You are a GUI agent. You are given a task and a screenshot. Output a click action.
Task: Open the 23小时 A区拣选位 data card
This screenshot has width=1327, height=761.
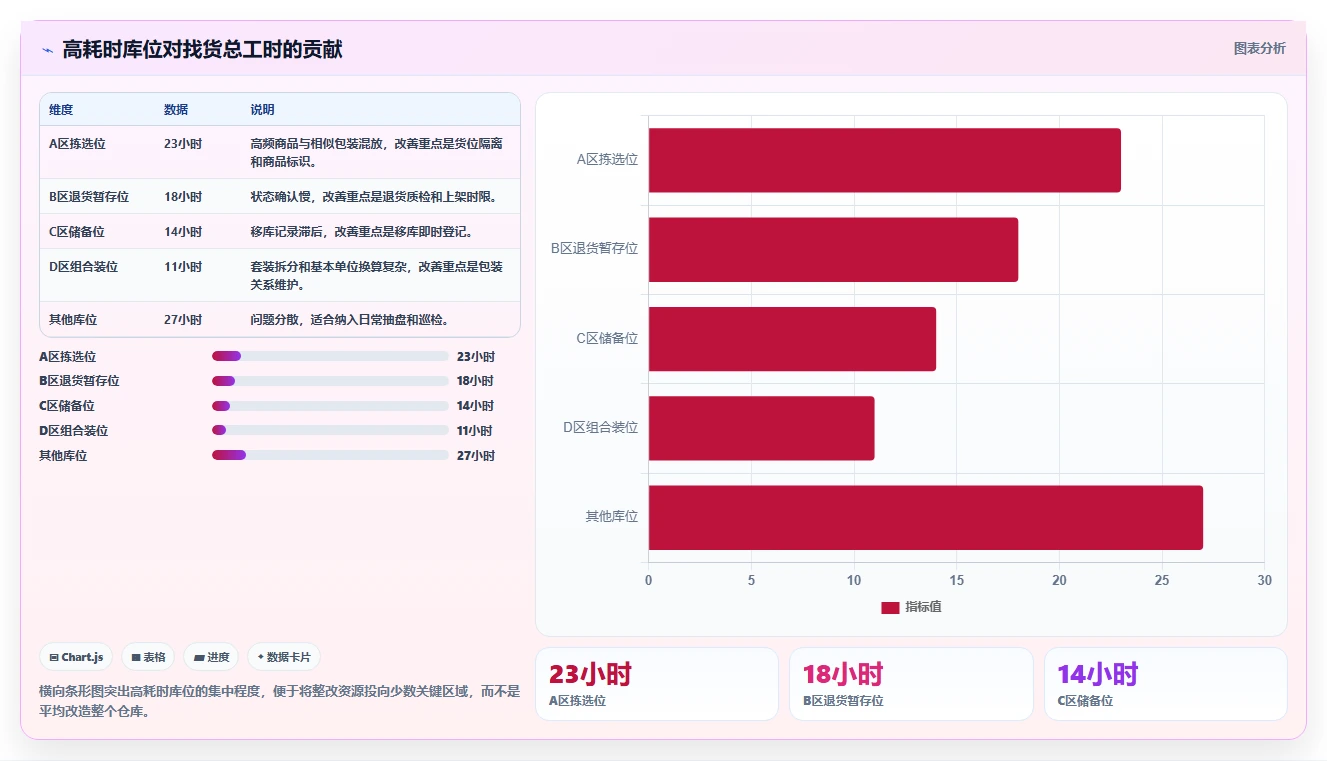(x=657, y=684)
